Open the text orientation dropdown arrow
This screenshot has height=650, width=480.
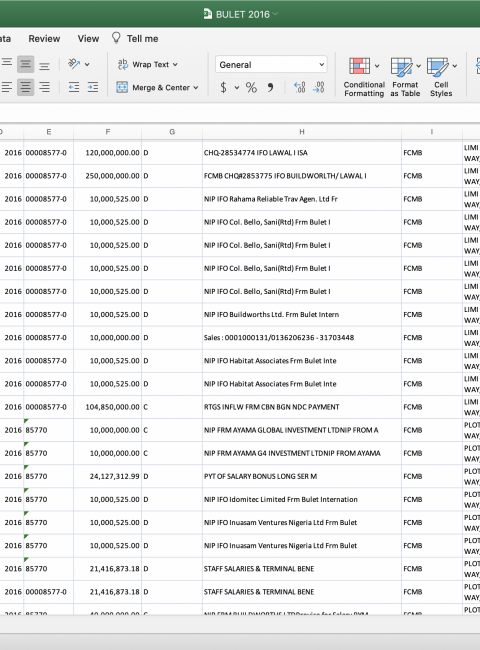(x=87, y=65)
